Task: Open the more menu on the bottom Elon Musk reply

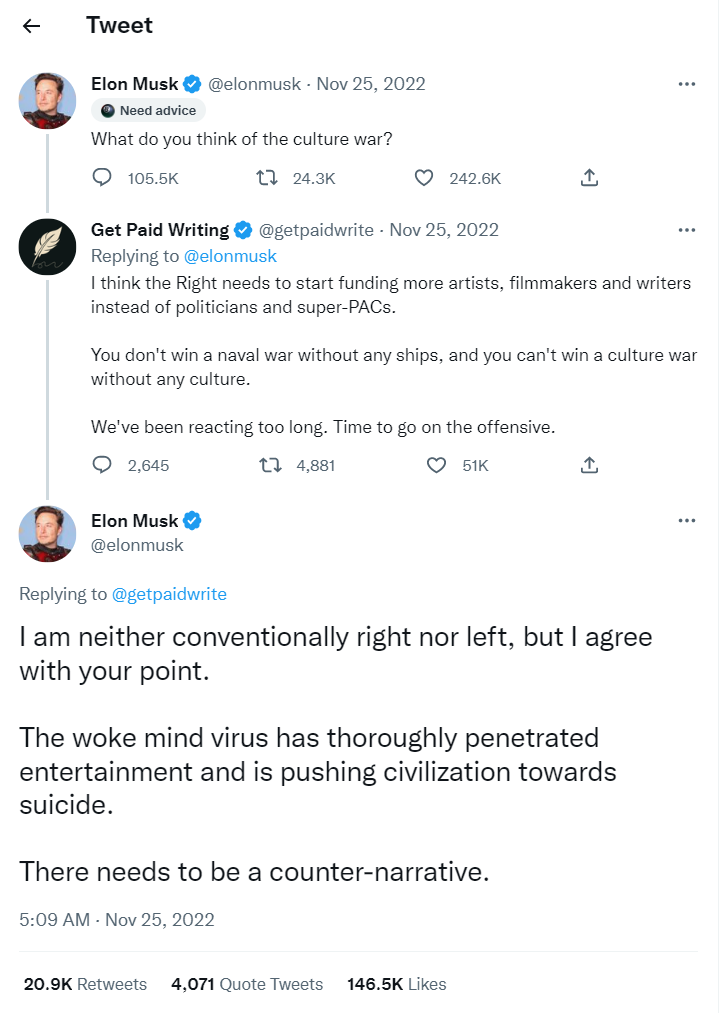Action: point(687,519)
